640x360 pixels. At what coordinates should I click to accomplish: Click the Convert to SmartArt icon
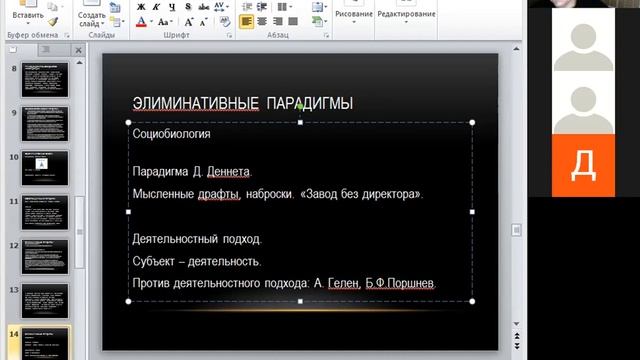(x=317, y=21)
